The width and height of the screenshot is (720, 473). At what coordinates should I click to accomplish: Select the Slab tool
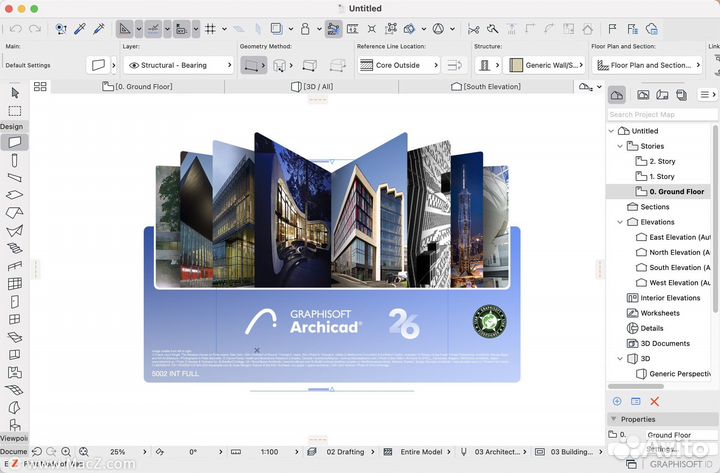pyautogui.click(x=15, y=195)
